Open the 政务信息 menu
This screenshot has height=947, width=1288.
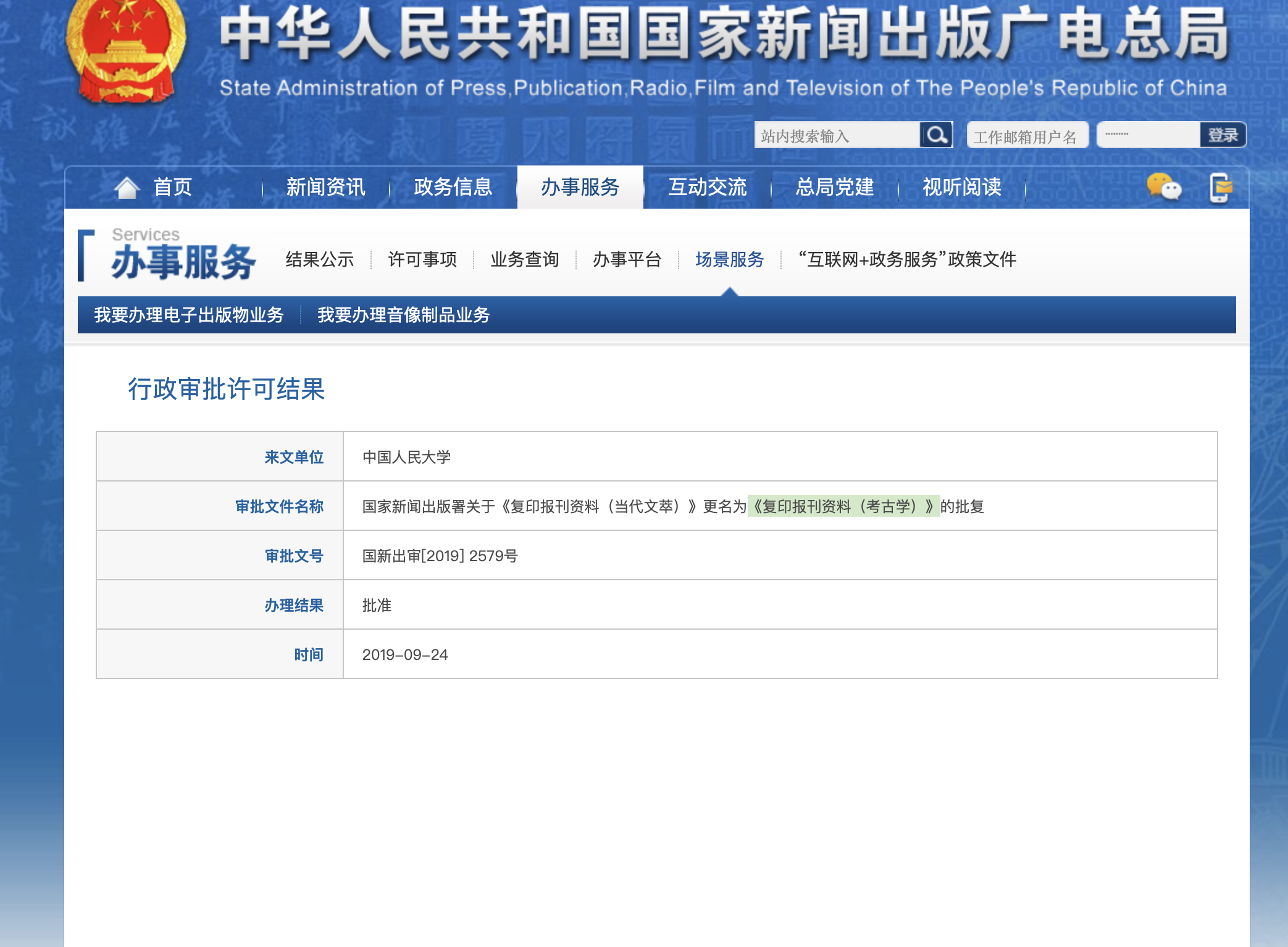(x=453, y=187)
